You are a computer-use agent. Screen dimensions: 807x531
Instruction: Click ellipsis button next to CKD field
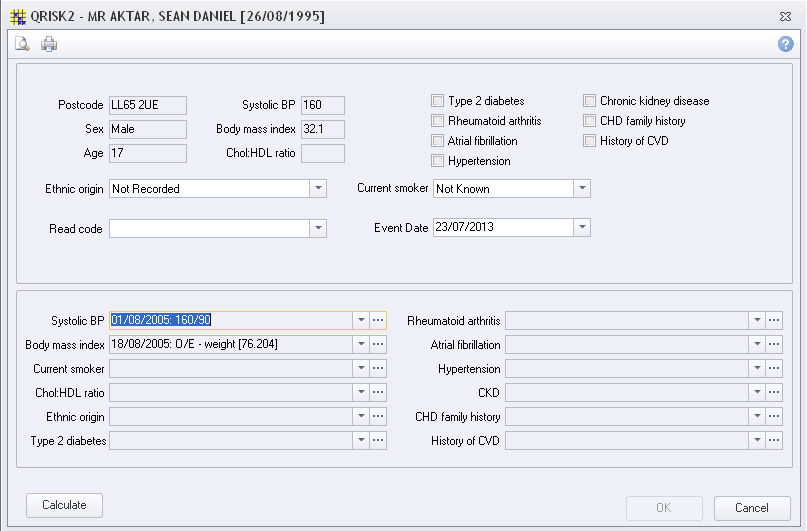(774, 393)
